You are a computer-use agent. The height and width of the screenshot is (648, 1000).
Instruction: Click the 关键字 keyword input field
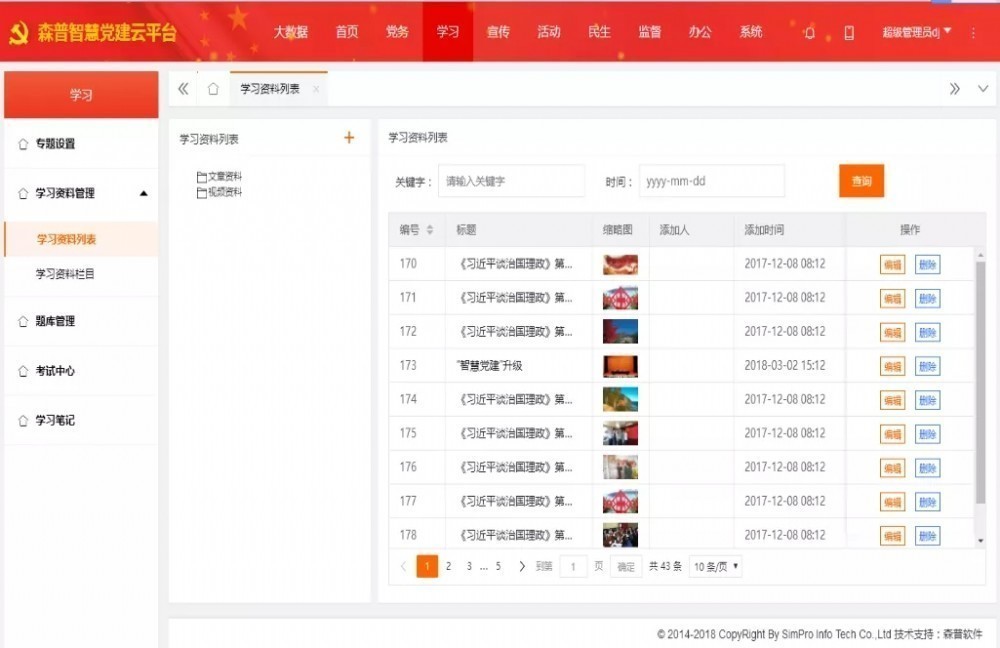pos(511,181)
